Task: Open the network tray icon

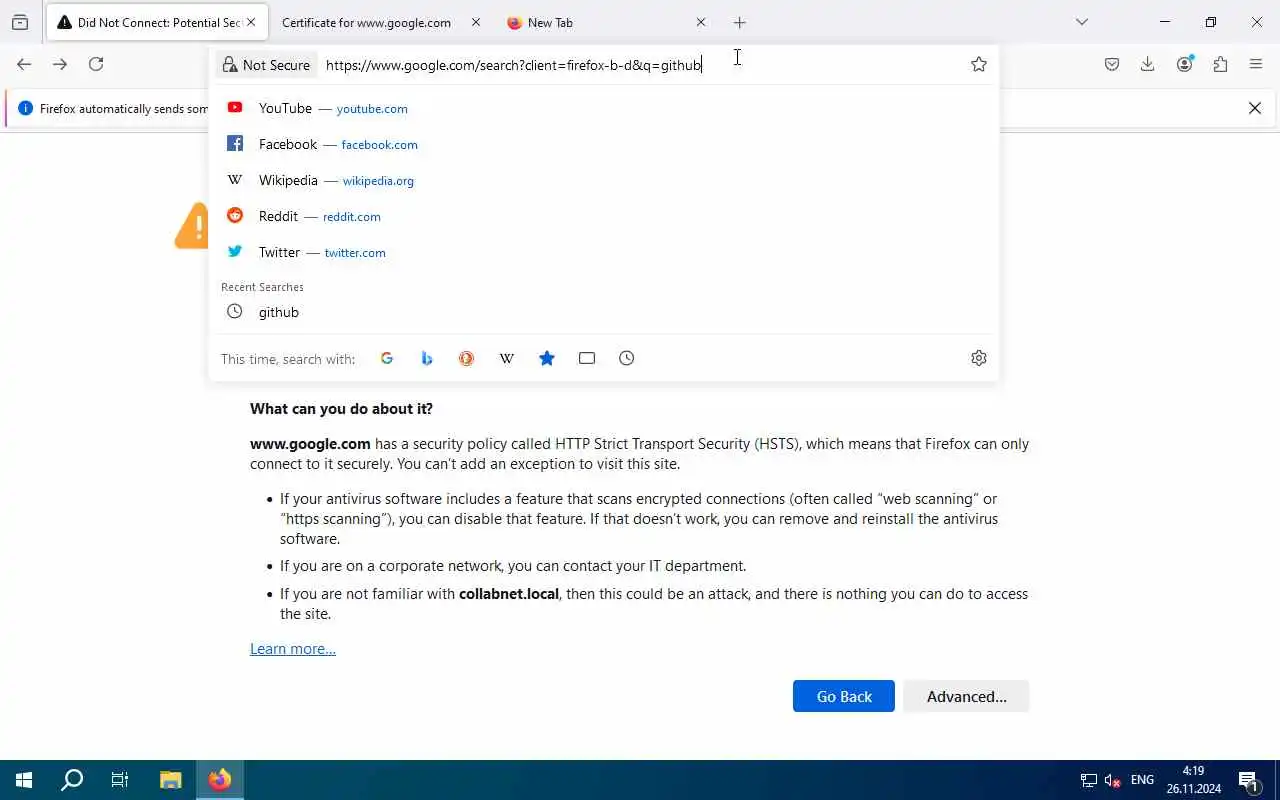Action: (1088, 780)
